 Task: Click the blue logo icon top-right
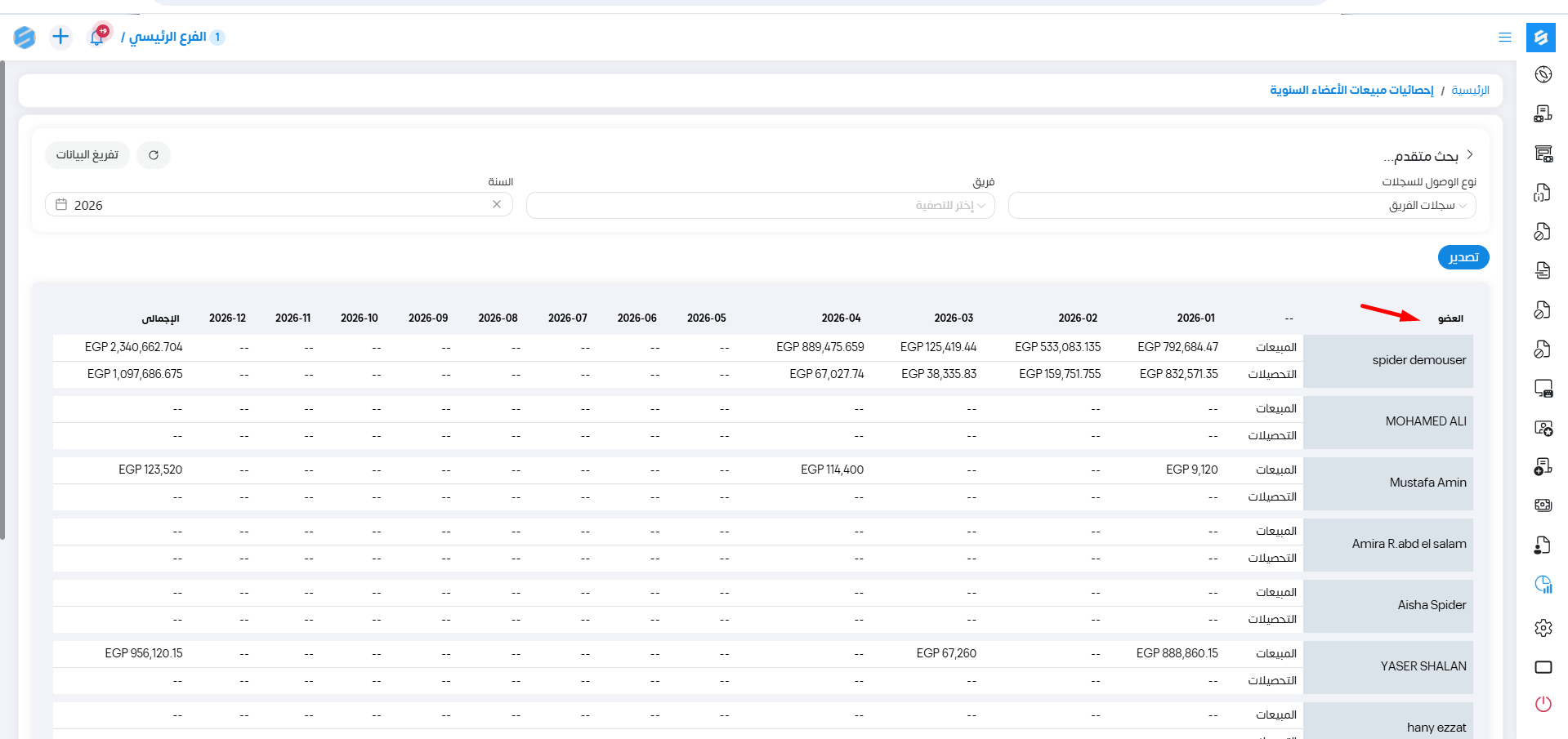point(1541,38)
